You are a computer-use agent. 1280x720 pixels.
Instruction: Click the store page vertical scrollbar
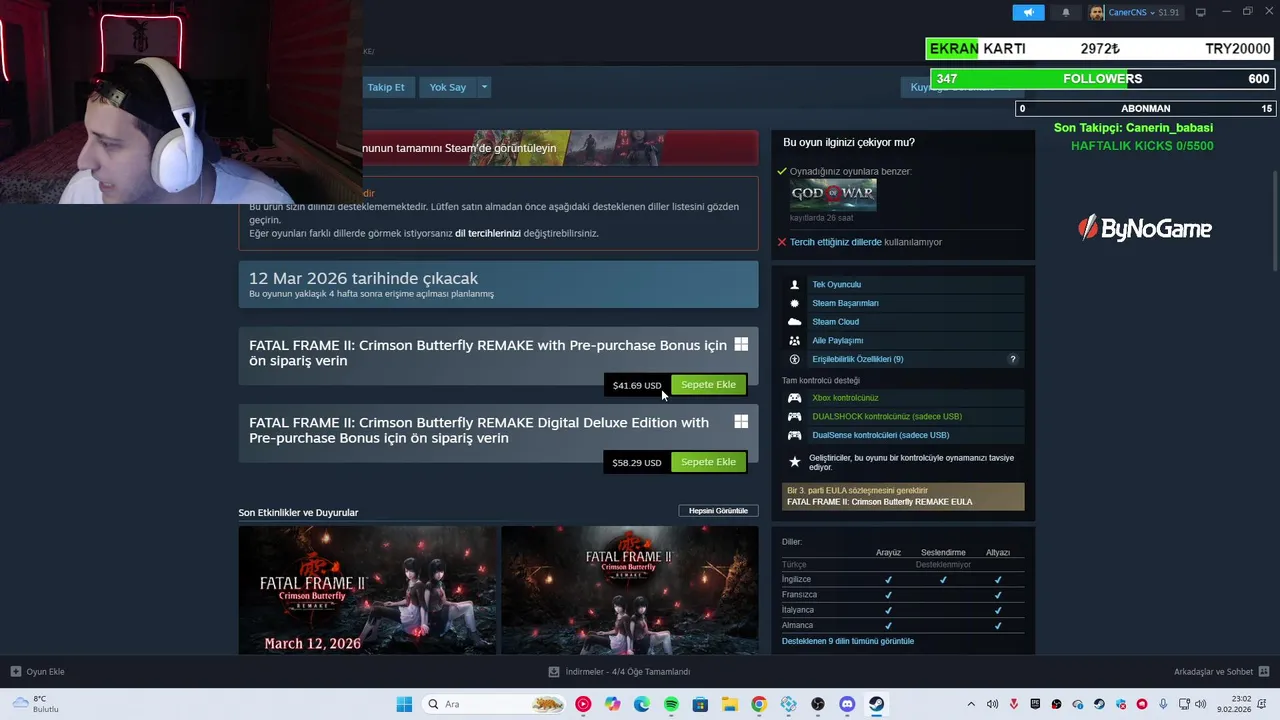[1275, 220]
